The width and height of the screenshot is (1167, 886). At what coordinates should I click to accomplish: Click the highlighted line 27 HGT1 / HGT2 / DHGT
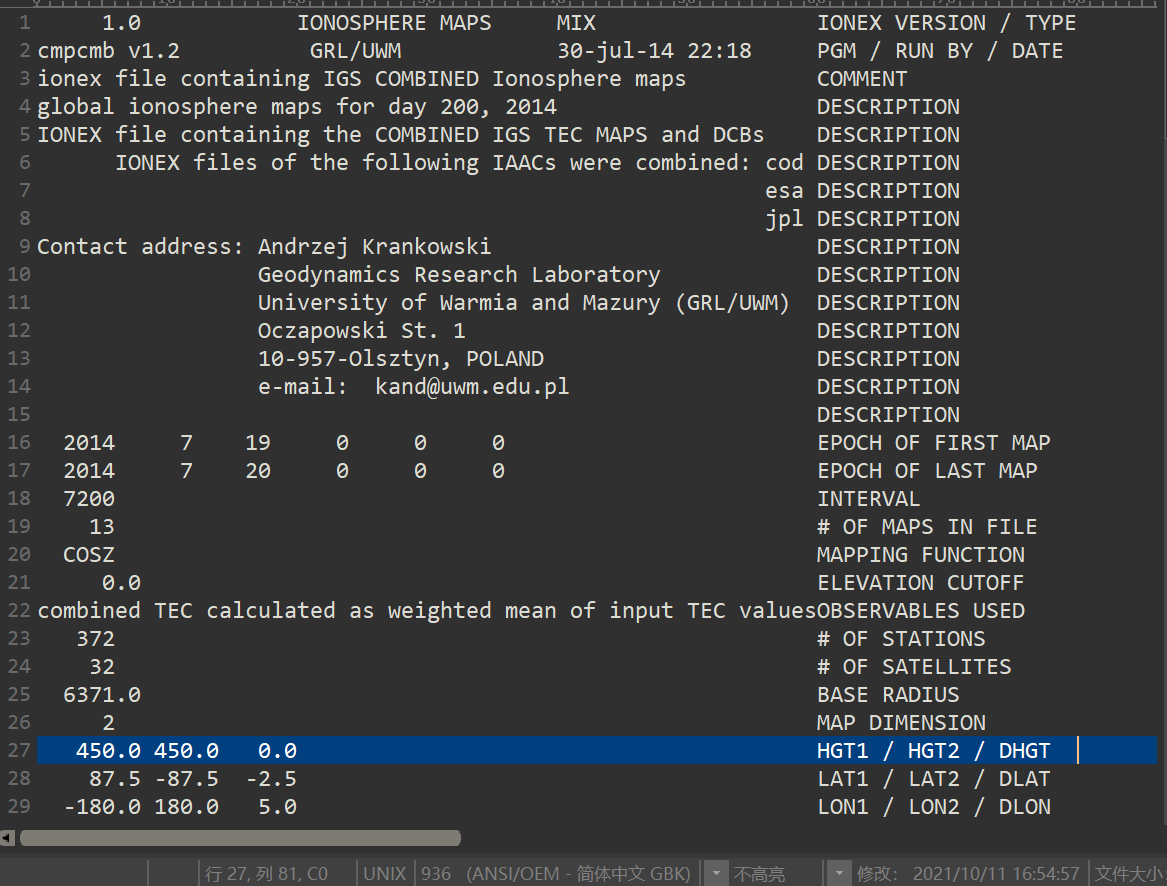pyautogui.click(x=597, y=750)
